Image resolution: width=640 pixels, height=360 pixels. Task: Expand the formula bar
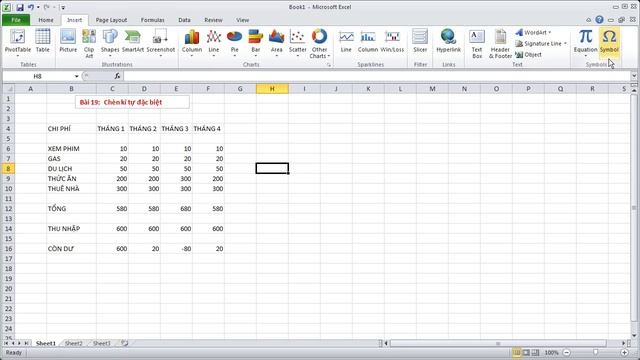tap(633, 76)
